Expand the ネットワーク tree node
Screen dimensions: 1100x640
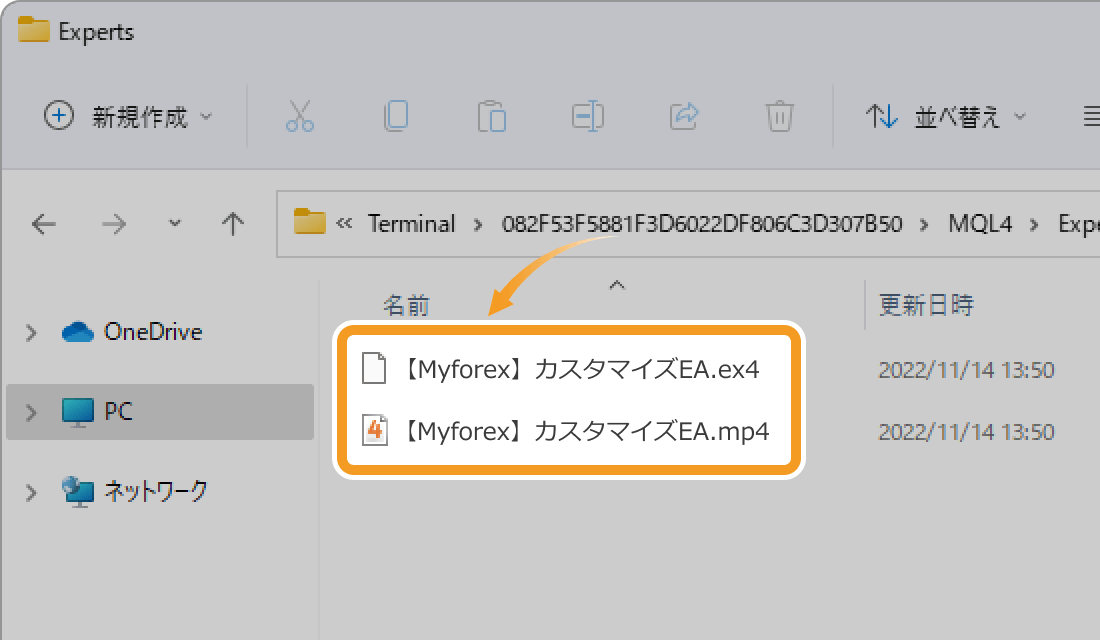tap(31, 493)
